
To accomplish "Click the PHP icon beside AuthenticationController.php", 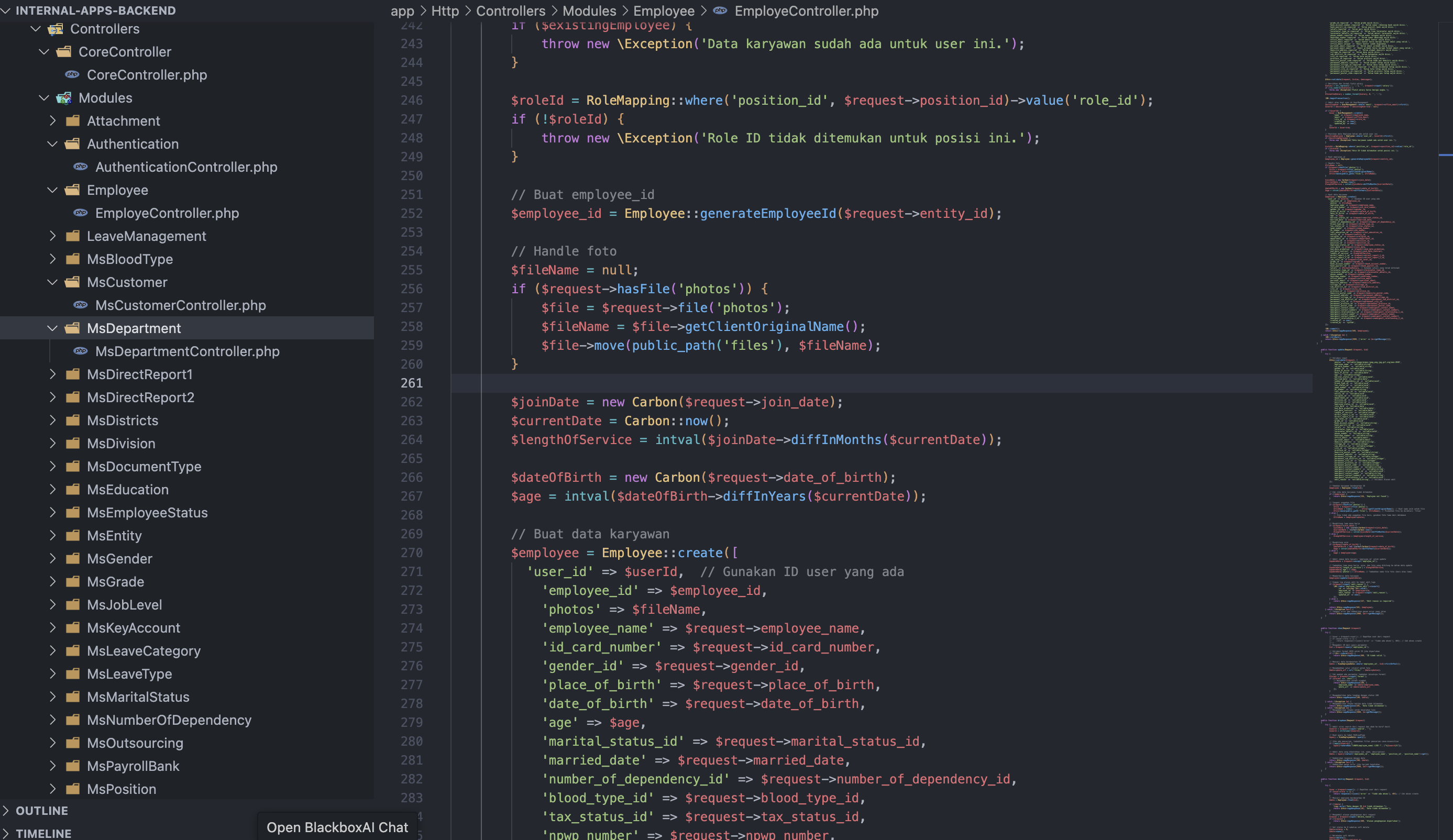I will click(x=81, y=167).
